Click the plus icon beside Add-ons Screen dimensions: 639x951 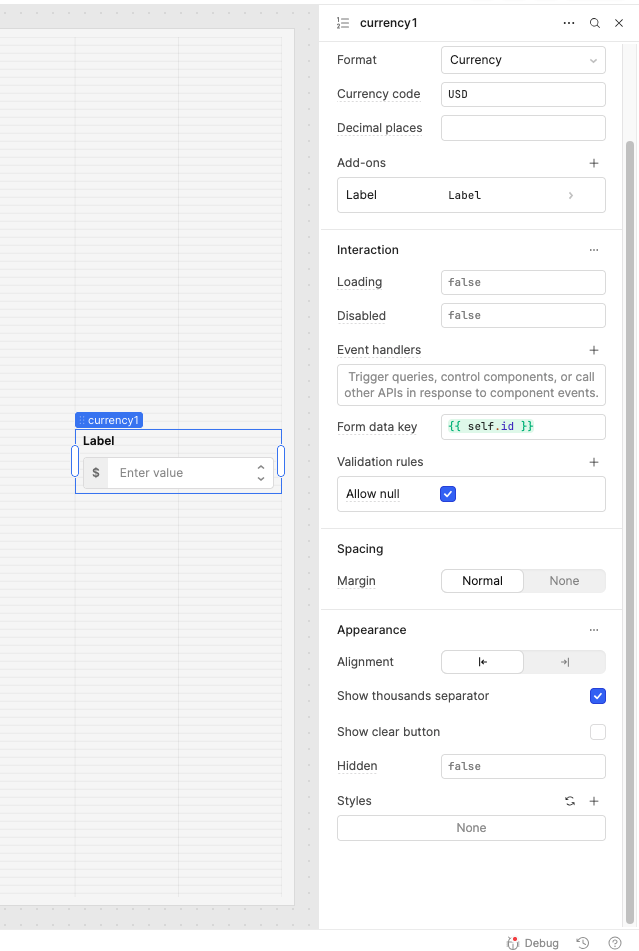tap(594, 163)
